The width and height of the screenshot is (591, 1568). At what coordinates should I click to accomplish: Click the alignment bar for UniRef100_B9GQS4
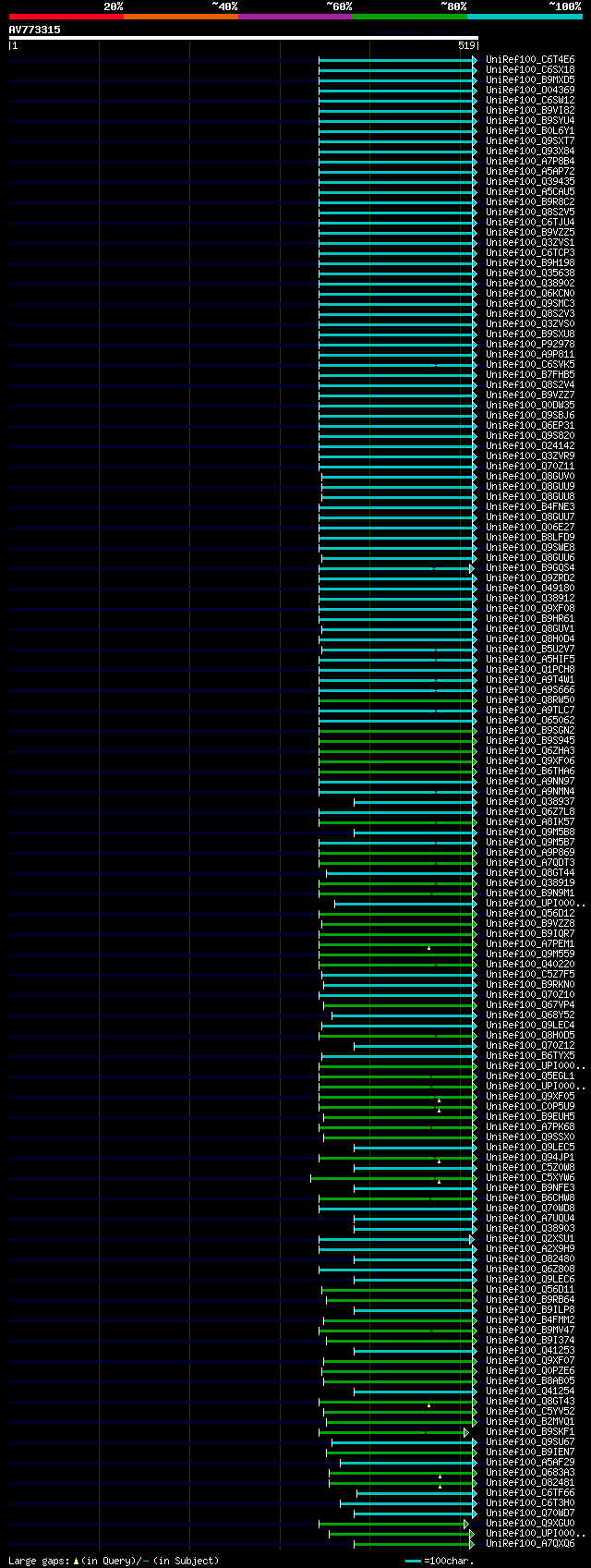point(396,568)
